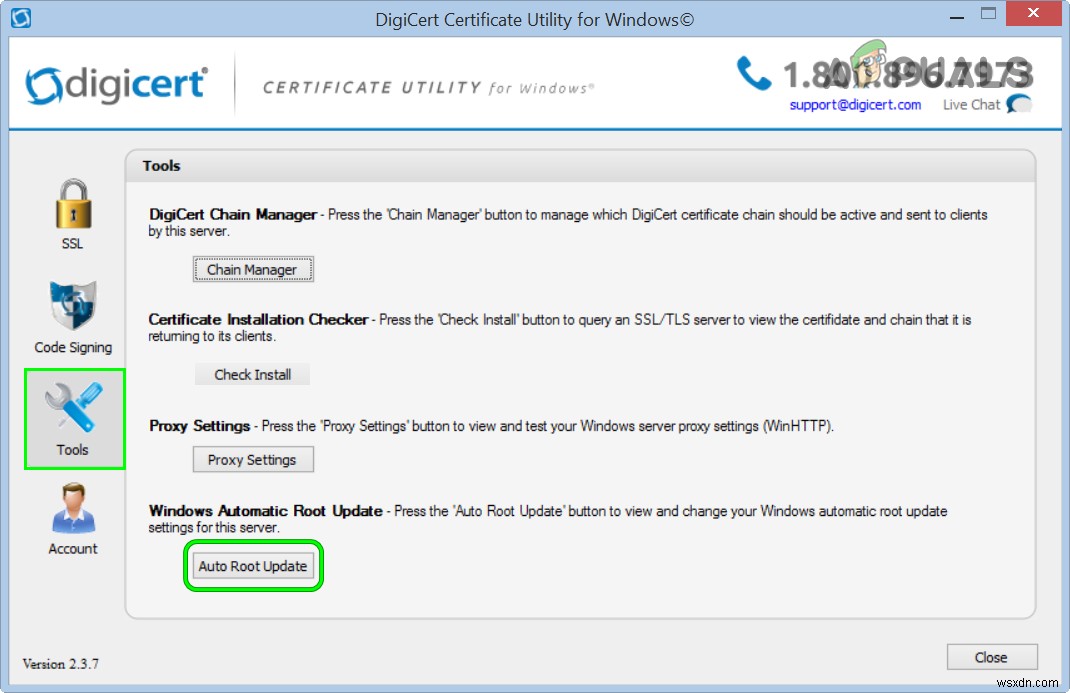This screenshot has width=1070, height=693.
Task: Click 'Certificate Installation Checker' heading text
Action: 258,319
